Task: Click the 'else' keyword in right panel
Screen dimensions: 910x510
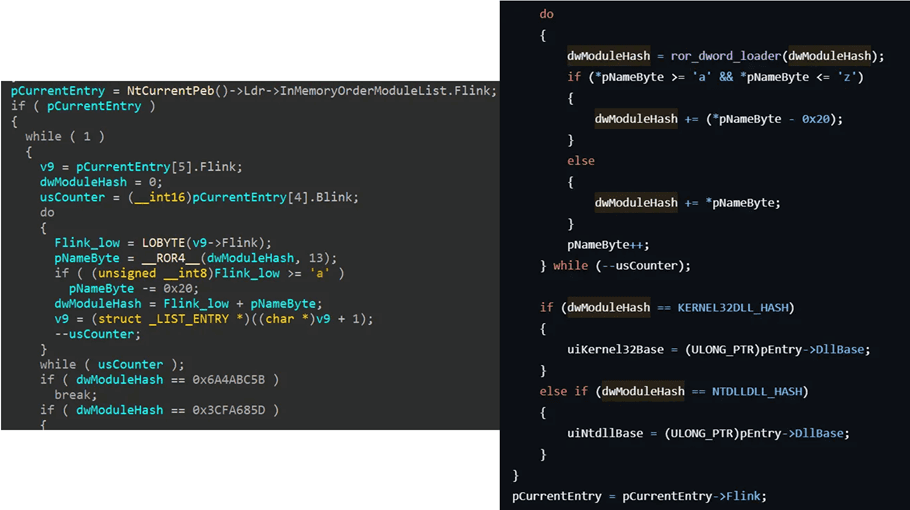Action: [581, 161]
